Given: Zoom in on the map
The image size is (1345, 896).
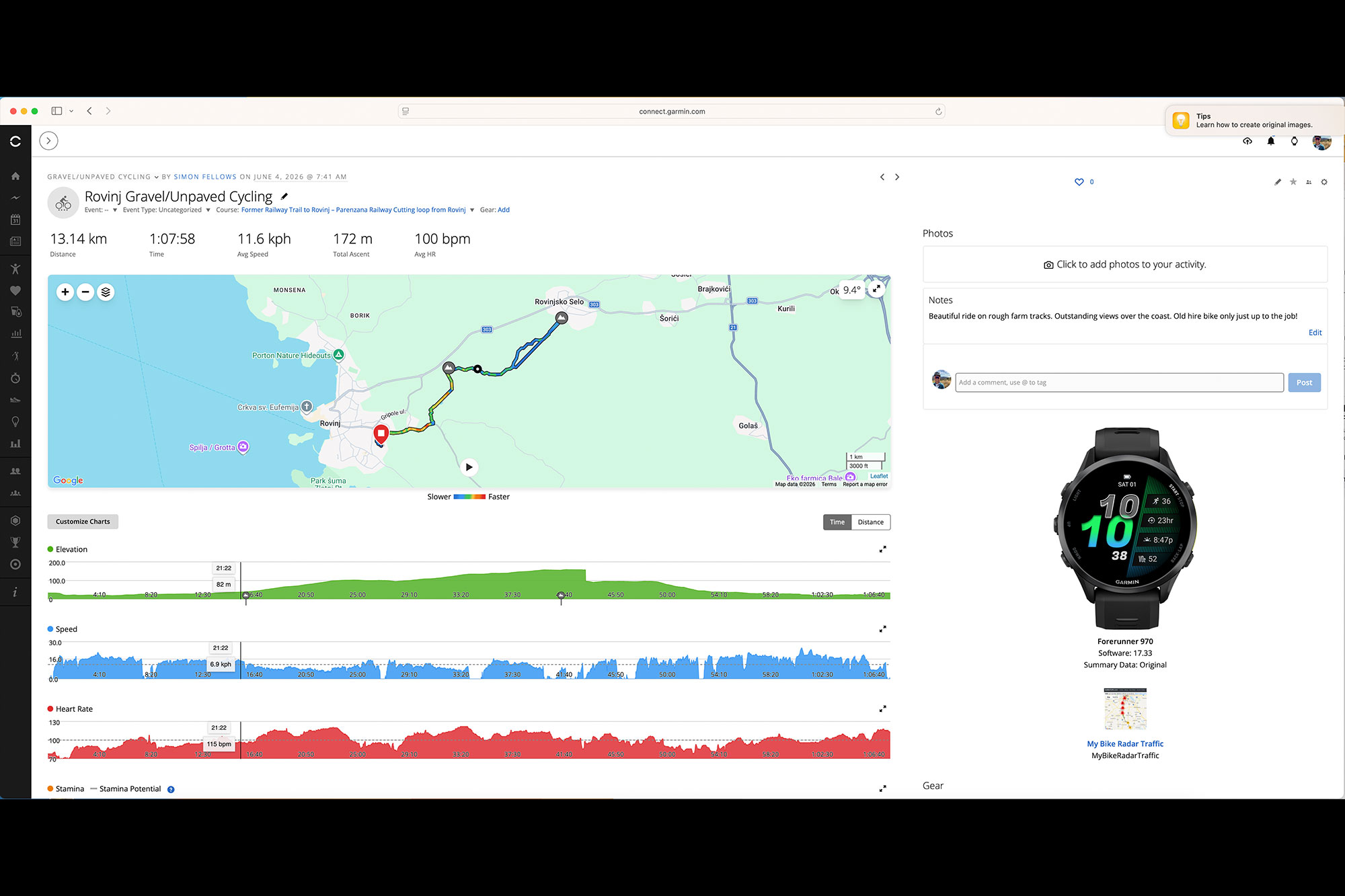Looking at the screenshot, I should point(65,292).
